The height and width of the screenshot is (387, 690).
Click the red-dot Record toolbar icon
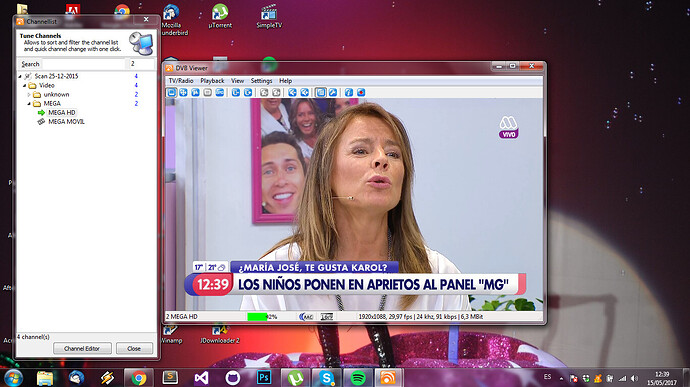pos(361,92)
